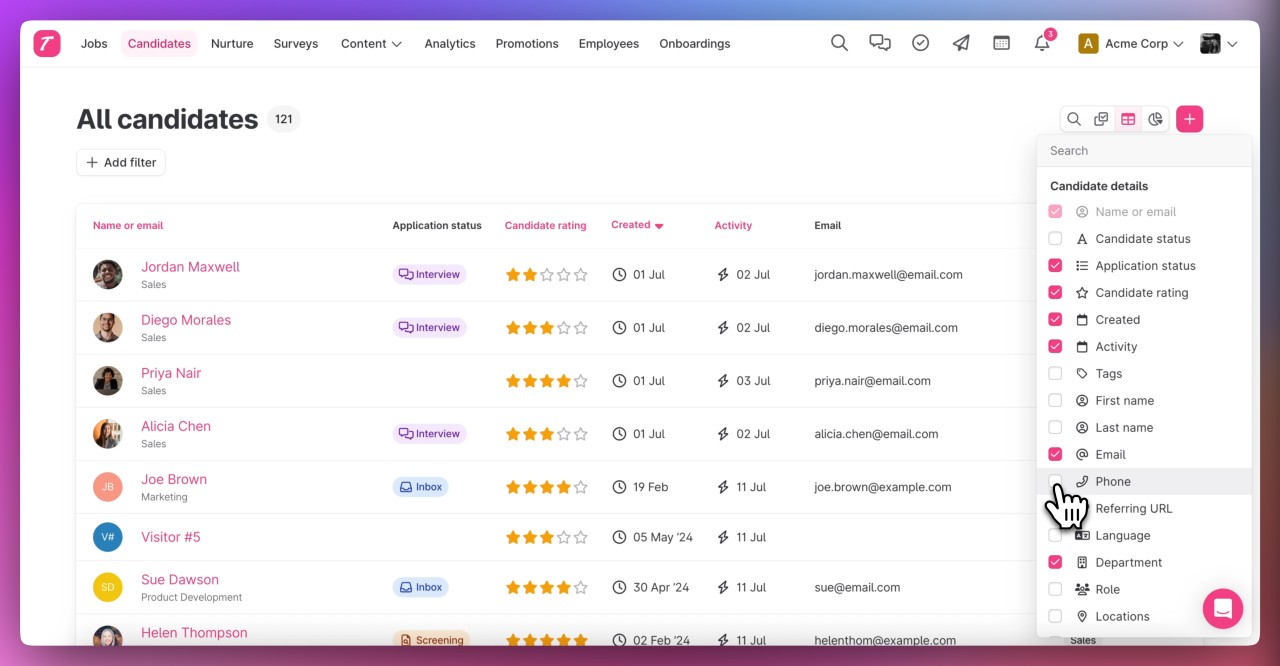Expand the Content dropdown menu

(371, 43)
